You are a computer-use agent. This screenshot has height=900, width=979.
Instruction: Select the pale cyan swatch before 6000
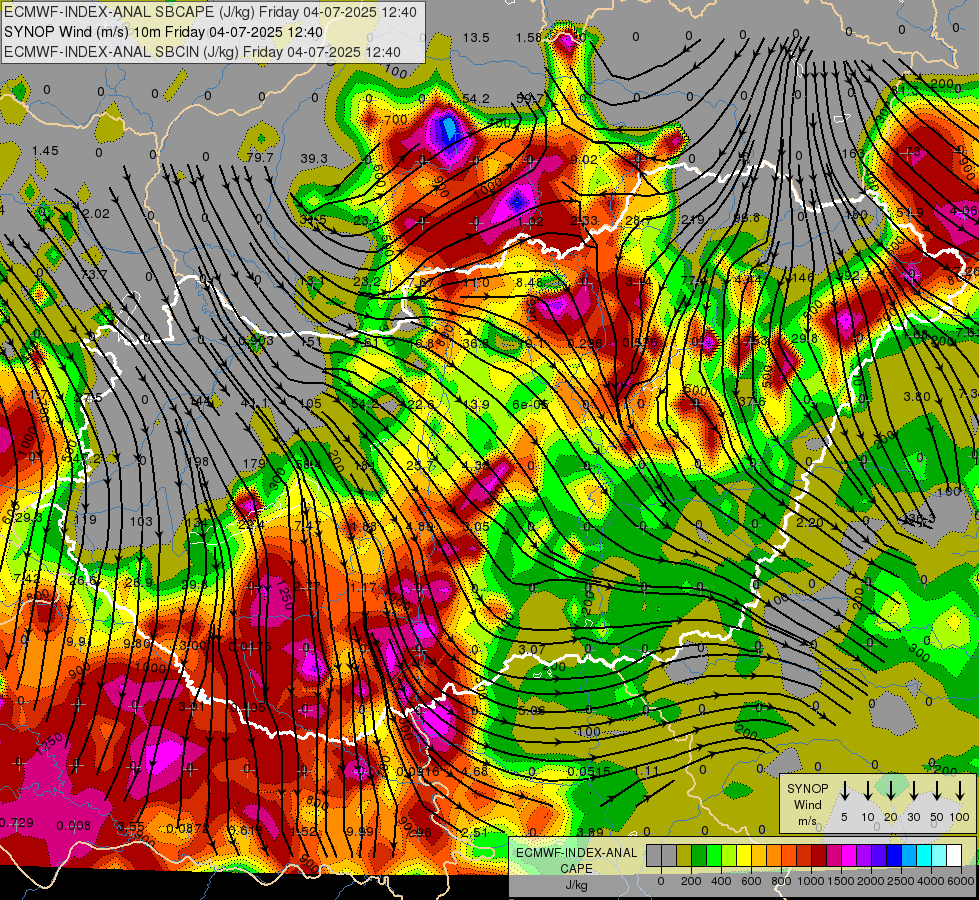(x=938, y=855)
